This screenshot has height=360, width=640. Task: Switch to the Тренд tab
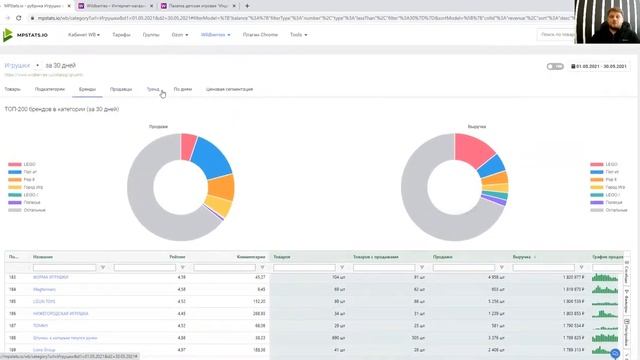point(153,89)
